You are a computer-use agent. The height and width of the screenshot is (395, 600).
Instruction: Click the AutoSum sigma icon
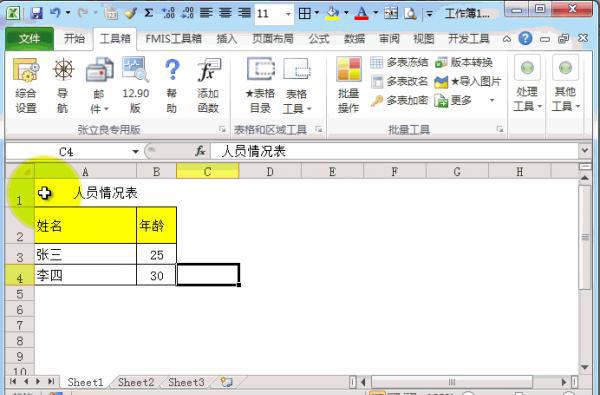coord(149,13)
